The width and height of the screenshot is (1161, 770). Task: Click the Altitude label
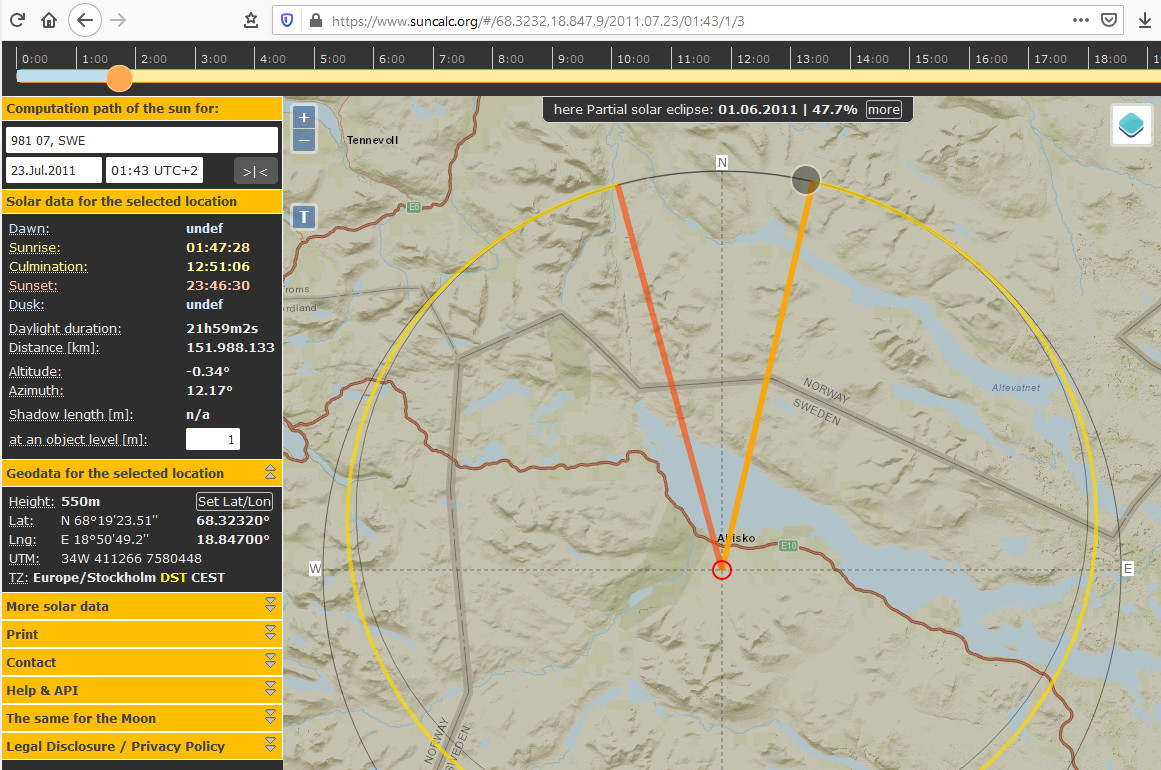pyautogui.click(x=35, y=372)
